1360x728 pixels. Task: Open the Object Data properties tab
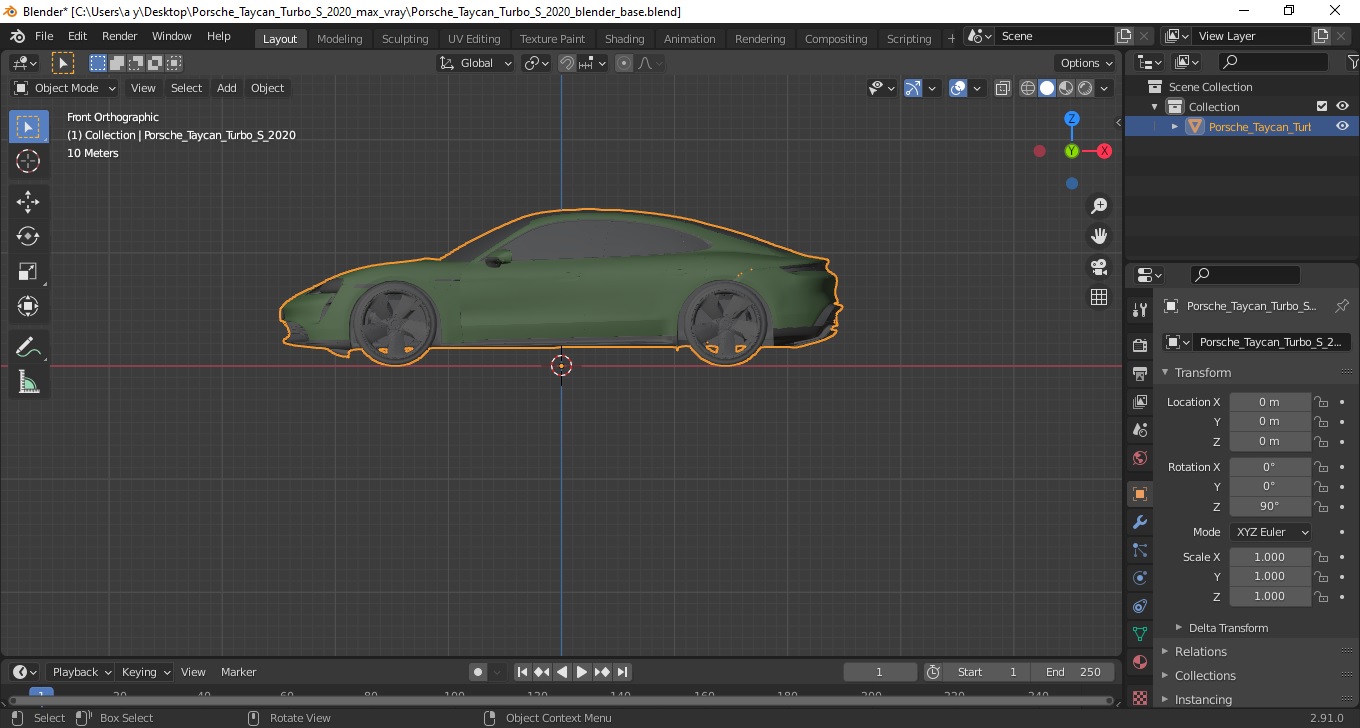1139,634
